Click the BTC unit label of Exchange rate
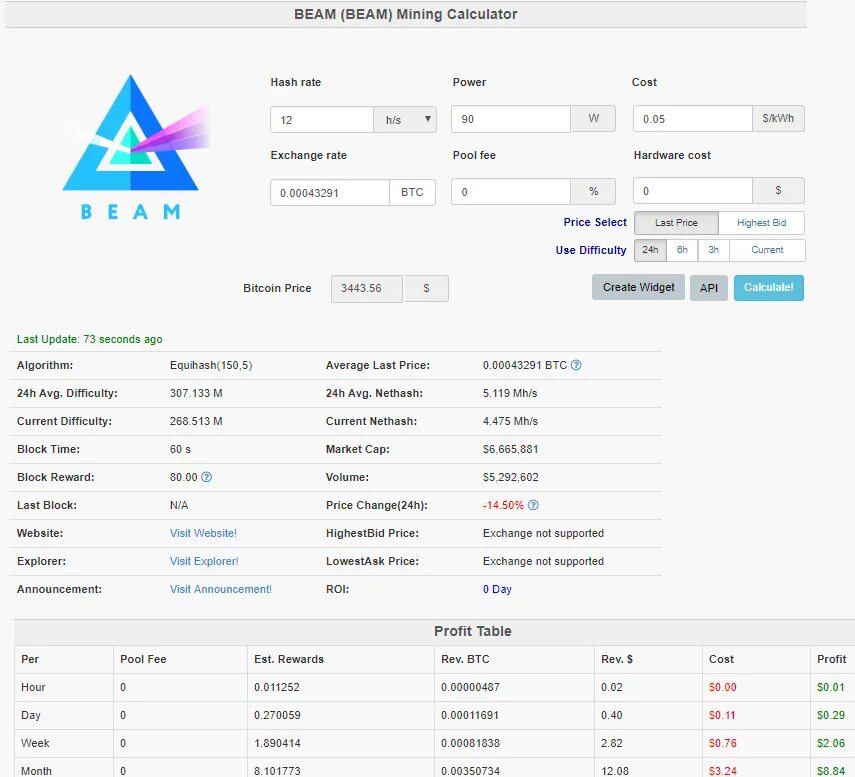This screenshot has height=777, width=855. 412,192
